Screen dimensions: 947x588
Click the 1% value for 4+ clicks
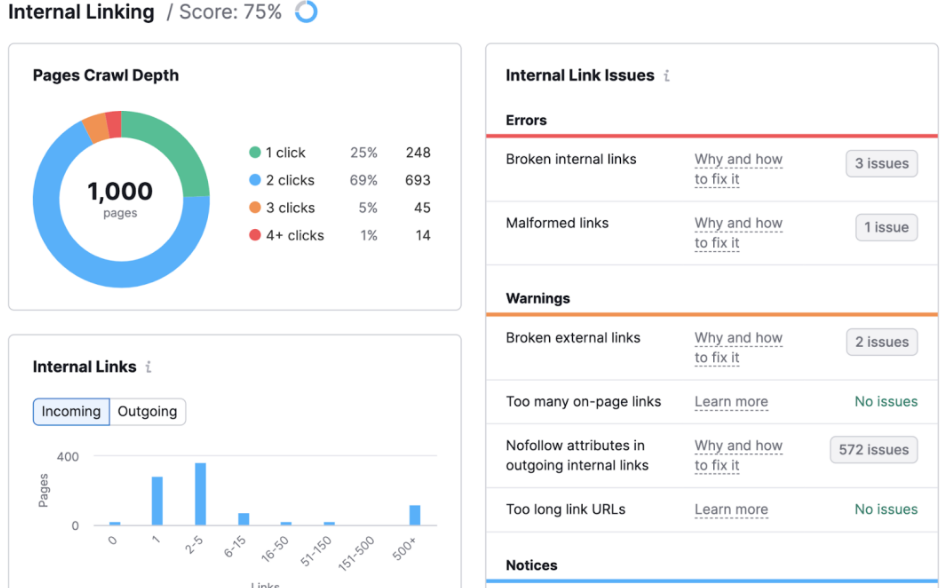(x=369, y=235)
